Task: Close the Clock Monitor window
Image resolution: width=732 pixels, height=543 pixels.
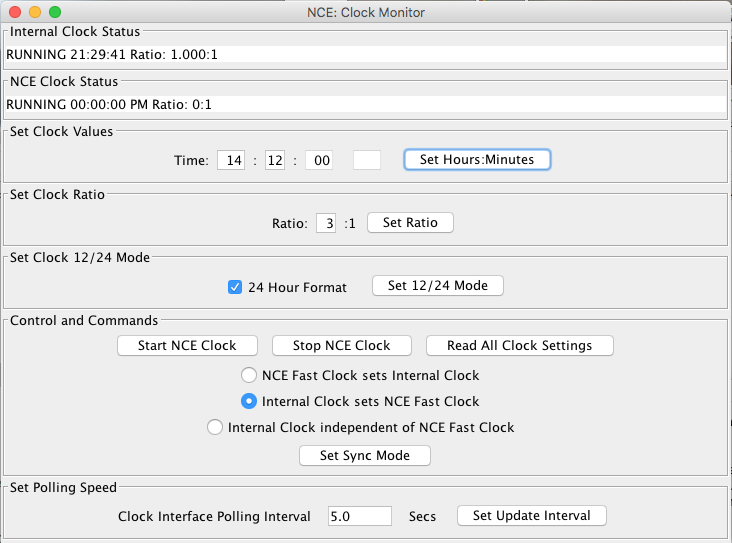Action: pyautogui.click(x=14, y=12)
